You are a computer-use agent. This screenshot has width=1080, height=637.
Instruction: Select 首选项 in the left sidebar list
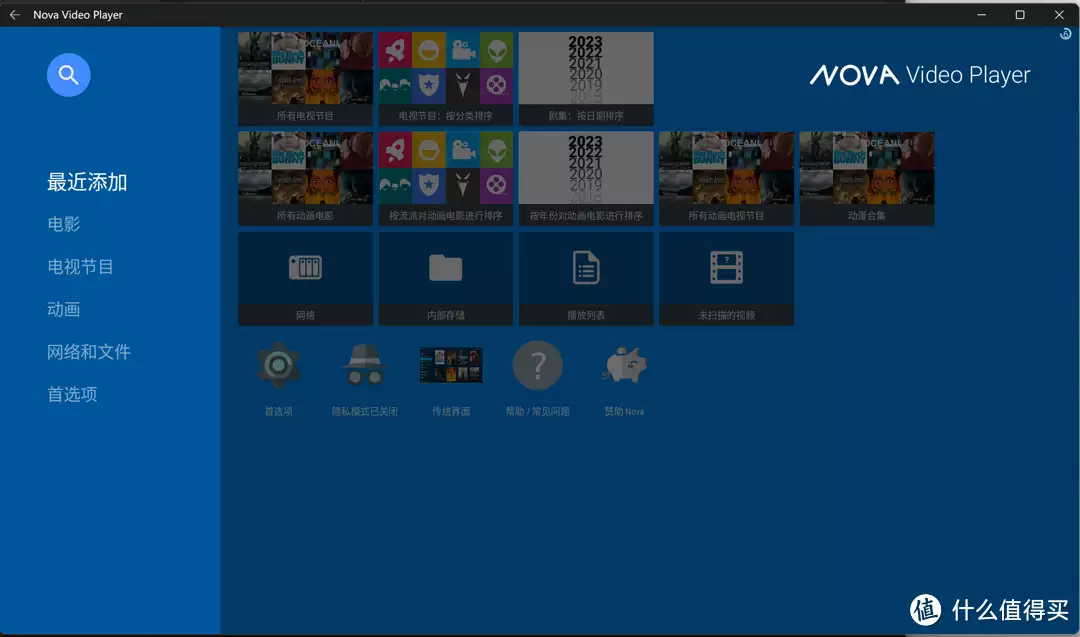pyautogui.click(x=72, y=395)
